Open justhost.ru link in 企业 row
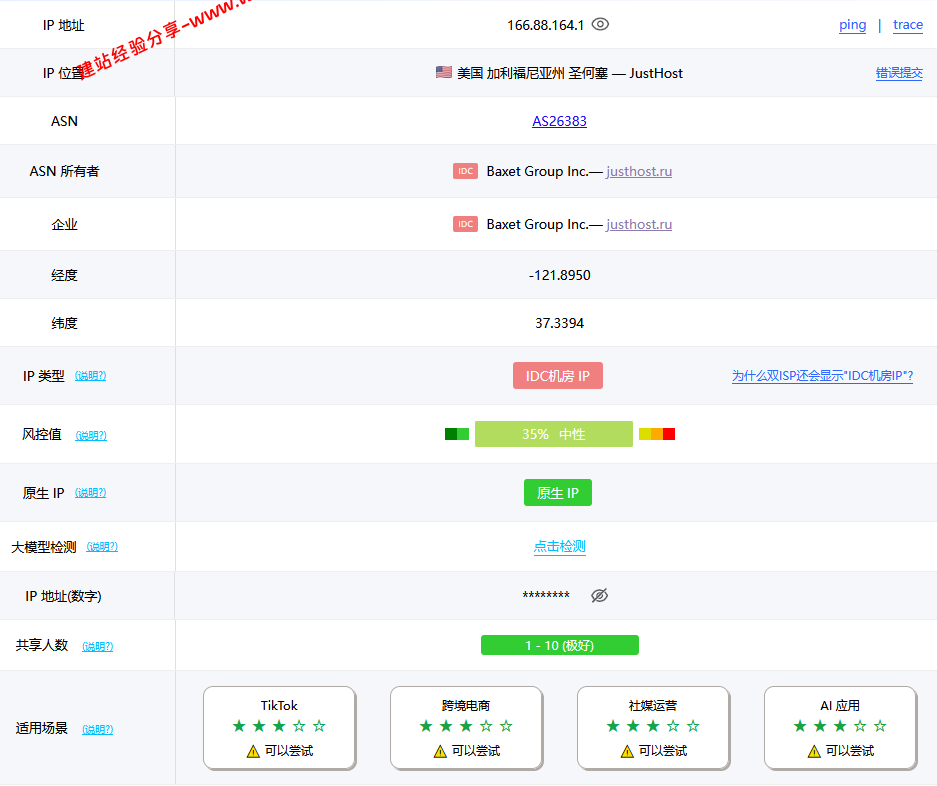Viewport: 937px width, 786px height. 639,224
